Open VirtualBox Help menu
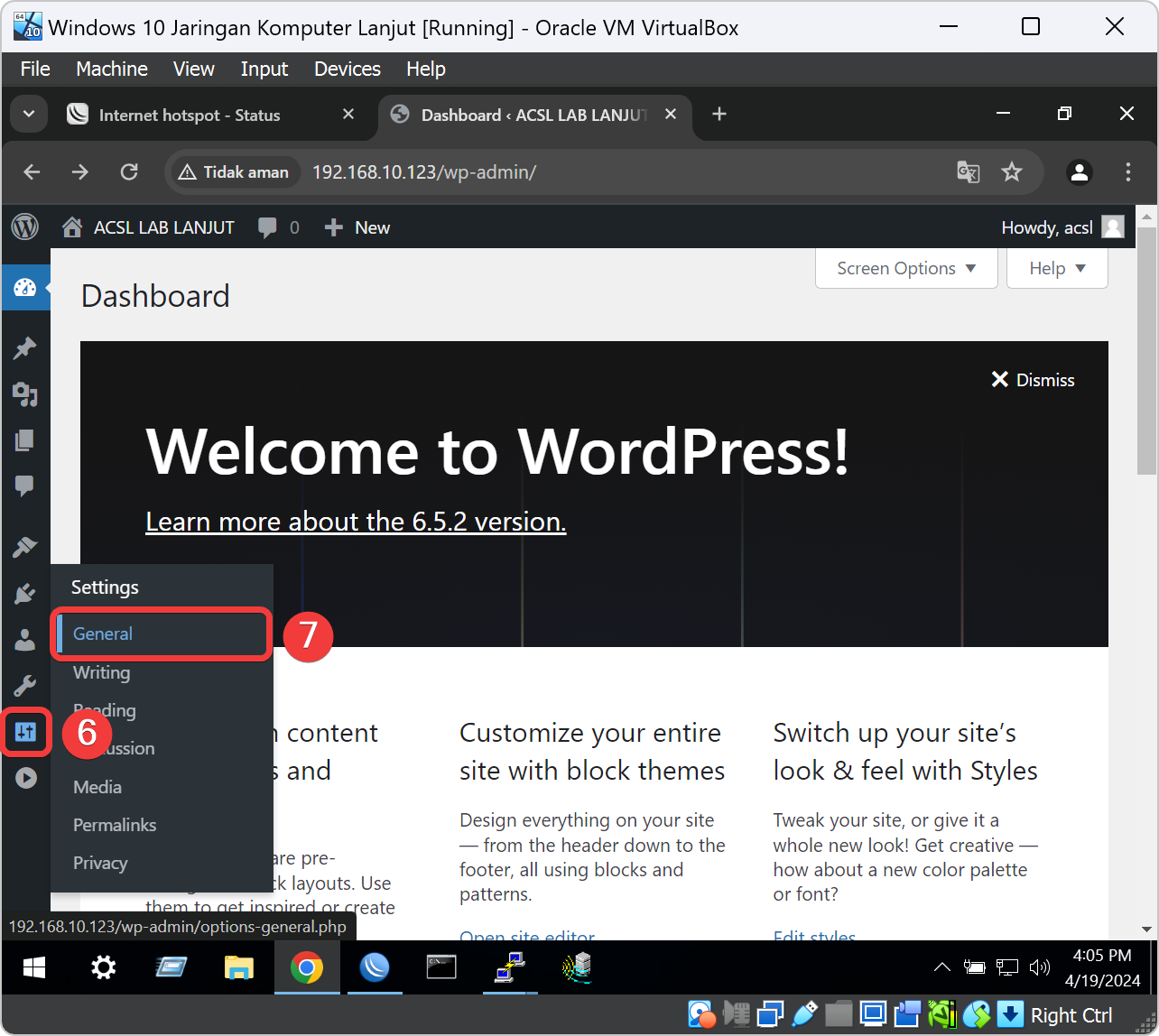Screen dimensions: 1159x1036 [426, 69]
